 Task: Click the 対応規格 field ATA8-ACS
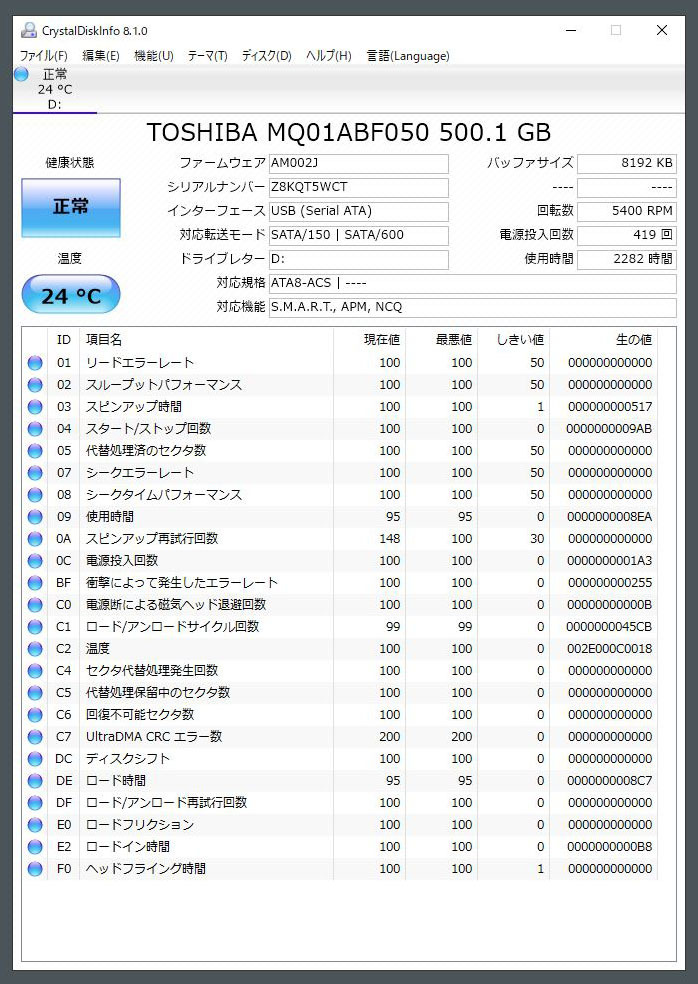coord(473,283)
